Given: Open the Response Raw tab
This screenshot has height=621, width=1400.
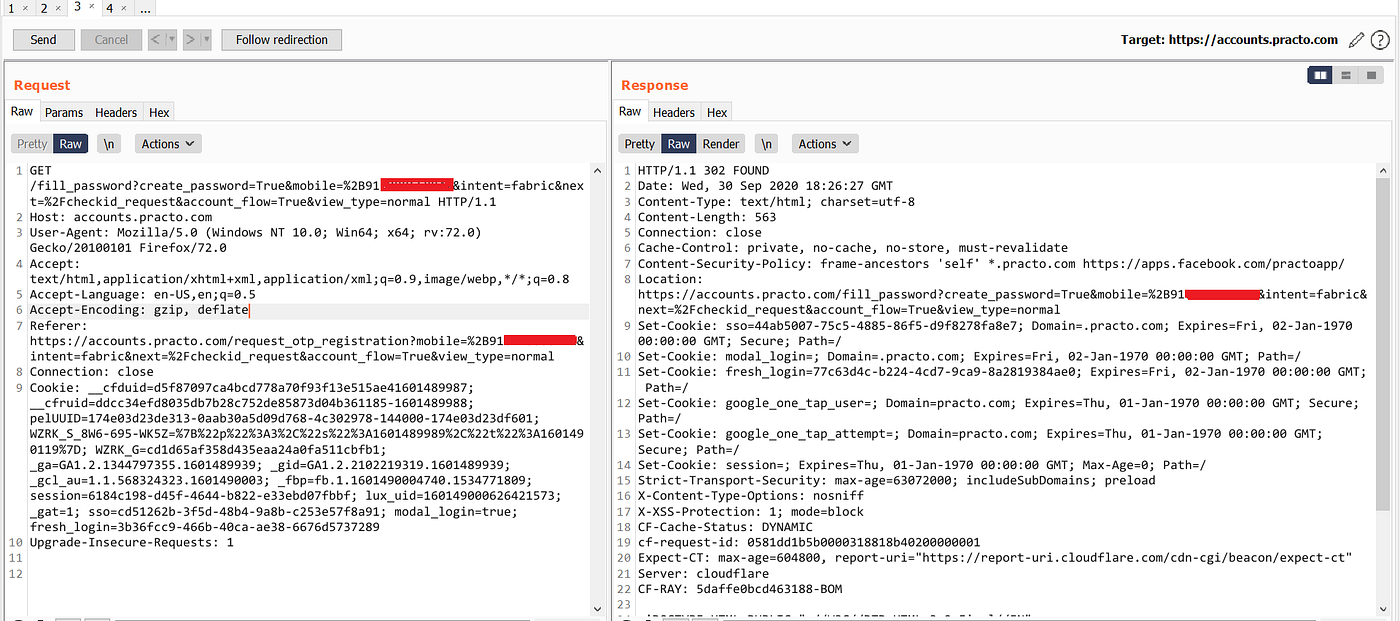Looking at the screenshot, I should (x=630, y=112).
